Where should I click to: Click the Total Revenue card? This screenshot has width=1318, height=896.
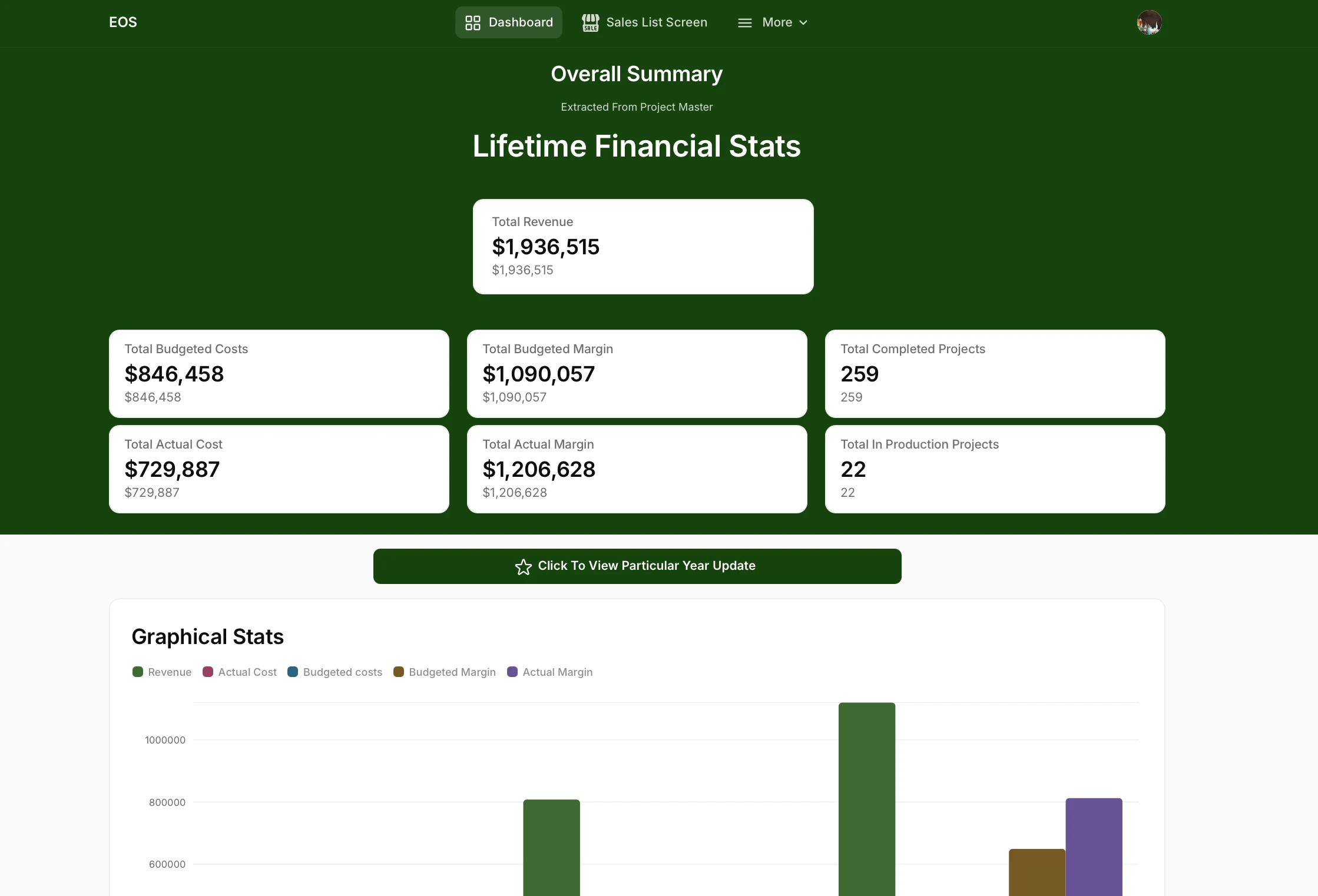pos(643,247)
